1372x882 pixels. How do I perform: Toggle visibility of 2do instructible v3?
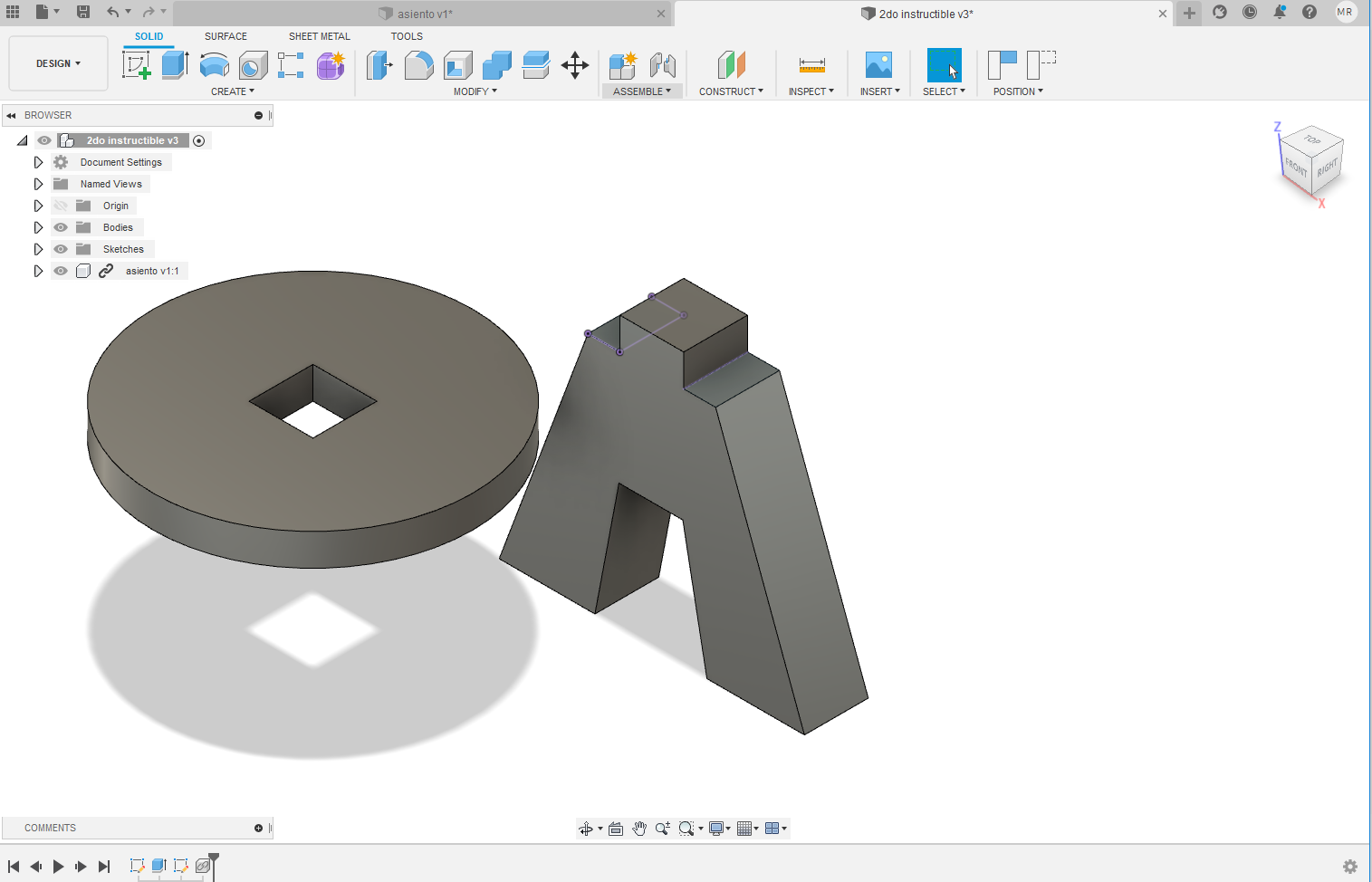click(44, 140)
